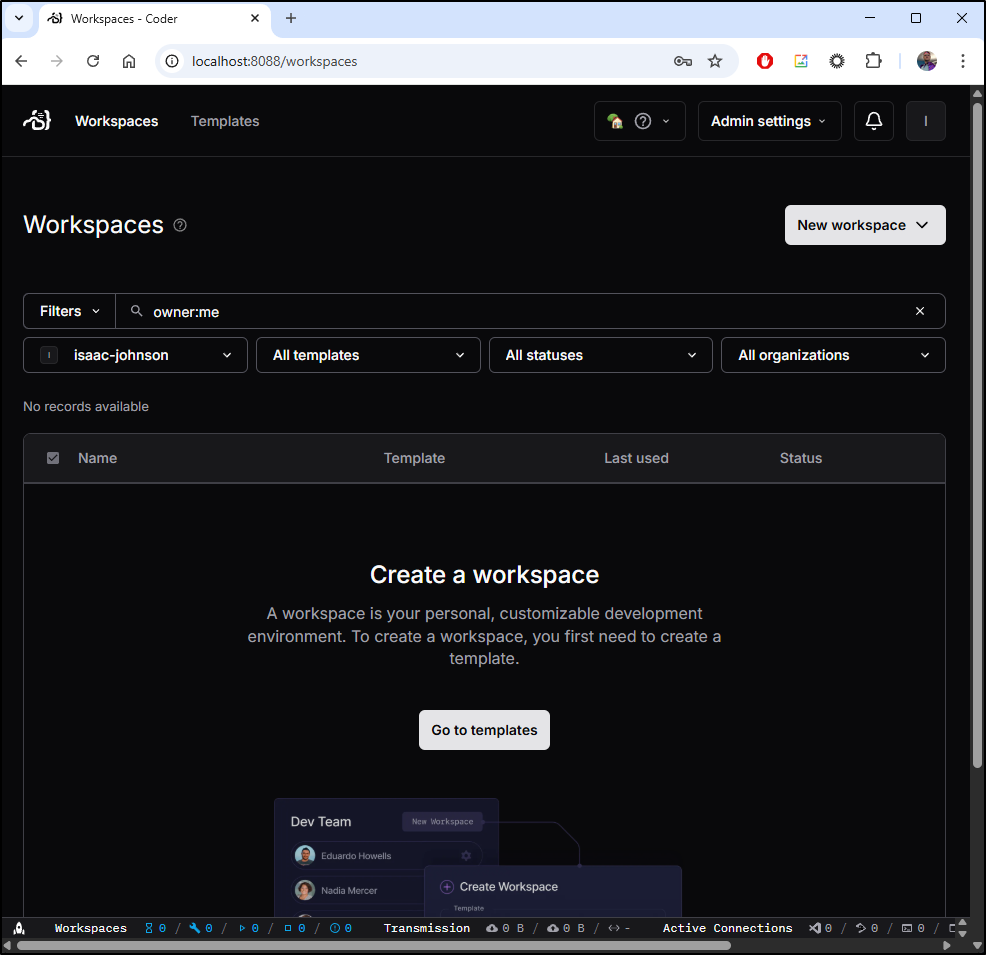Go to the browser home page
The image size is (986, 955).
coord(129,61)
